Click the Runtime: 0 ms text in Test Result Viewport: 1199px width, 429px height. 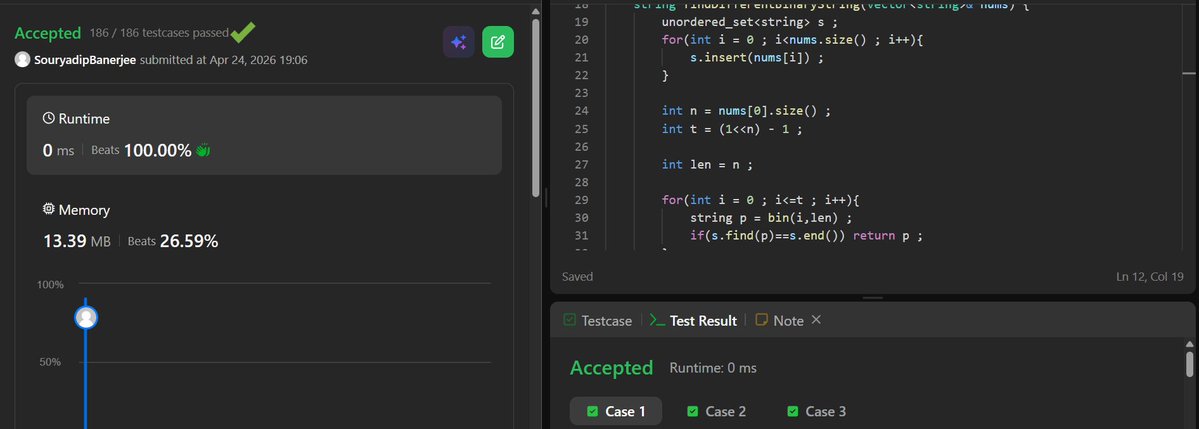tap(713, 368)
